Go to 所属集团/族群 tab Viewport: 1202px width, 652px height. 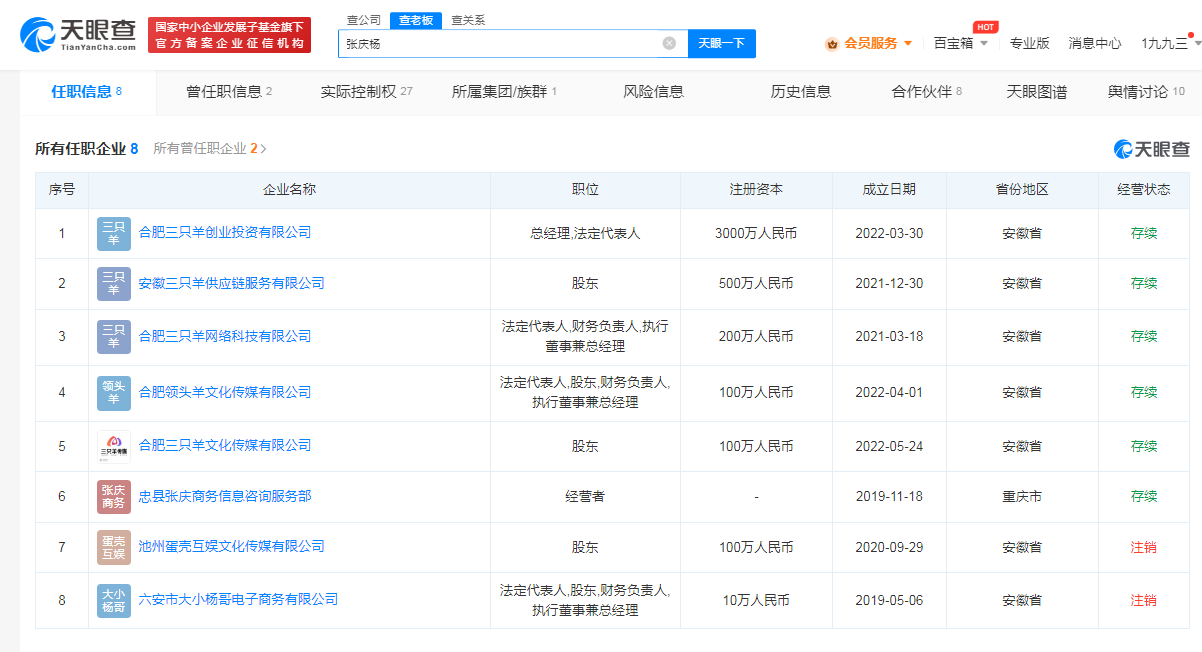[504, 92]
